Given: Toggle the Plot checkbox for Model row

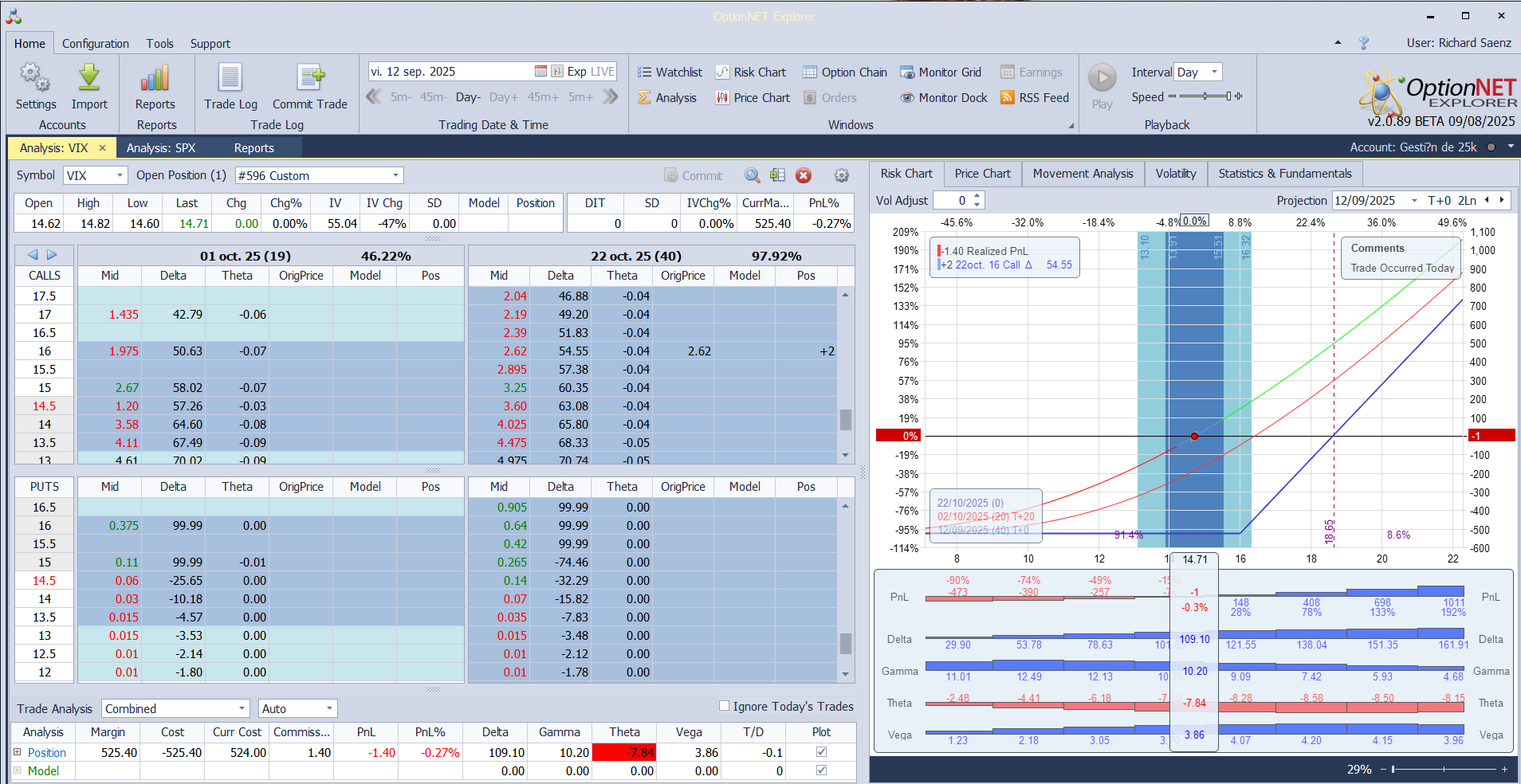Looking at the screenshot, I should (821, 770).
